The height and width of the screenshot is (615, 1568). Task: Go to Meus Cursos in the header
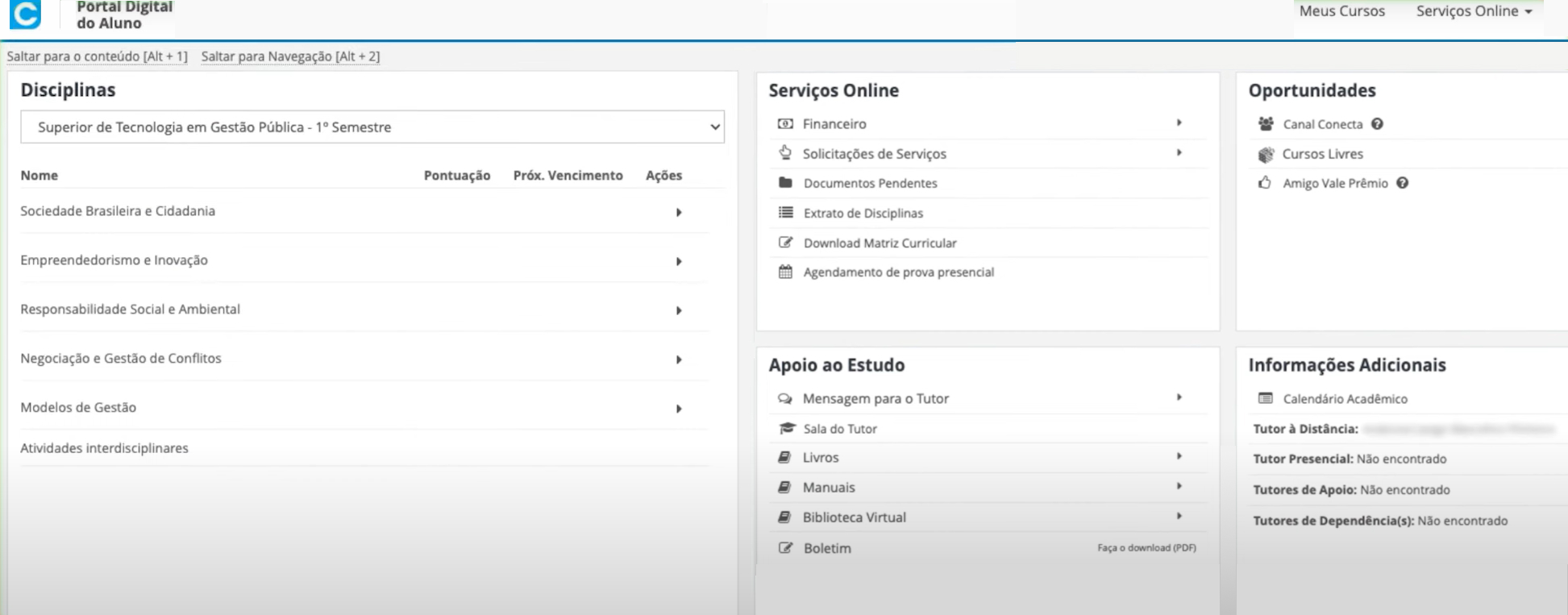click(x=1341, y=11)
